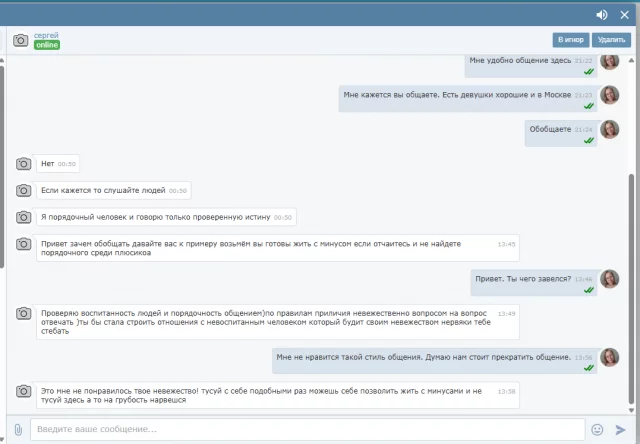Click the chat scrollbar up arrow
This screenshot has height=444, width=640.
(x=631, y=60)
